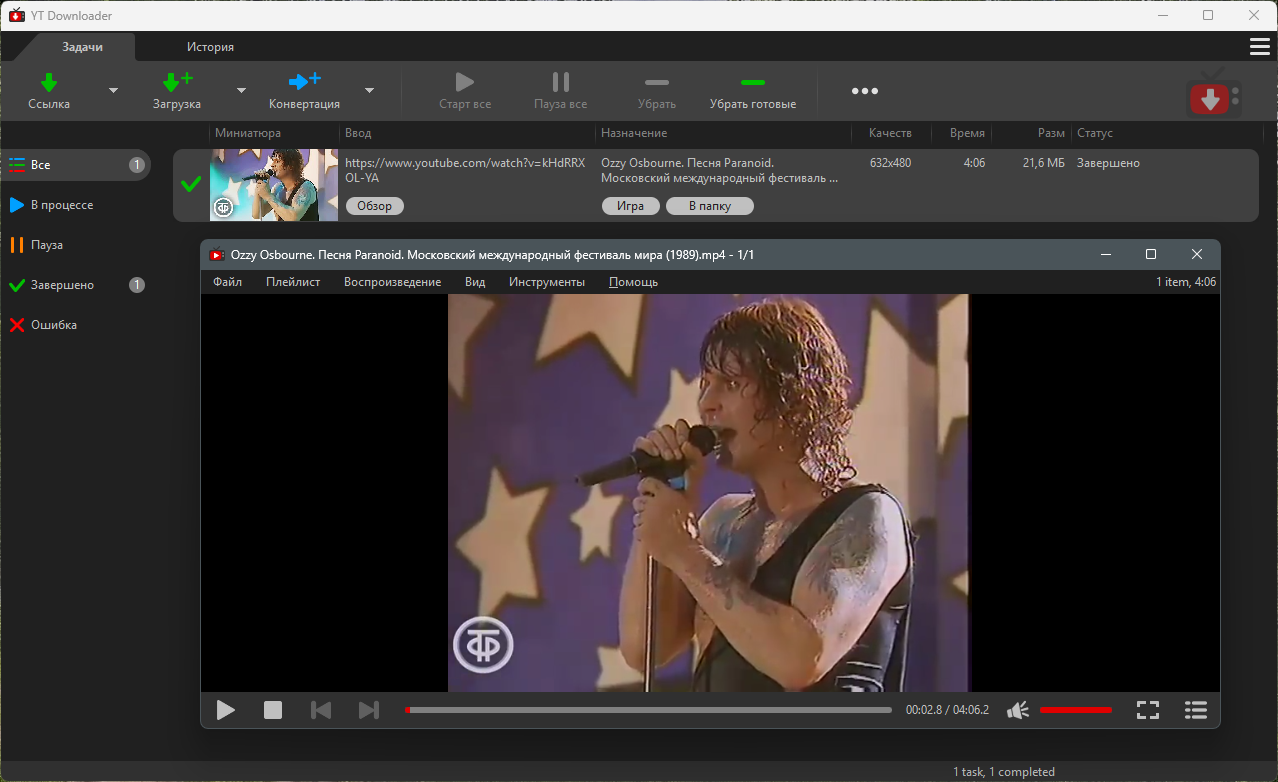Mute audio with the speaker icon
This screenshot has height=782, width=1278.
pyautogui.click(x=1018, y=710)
